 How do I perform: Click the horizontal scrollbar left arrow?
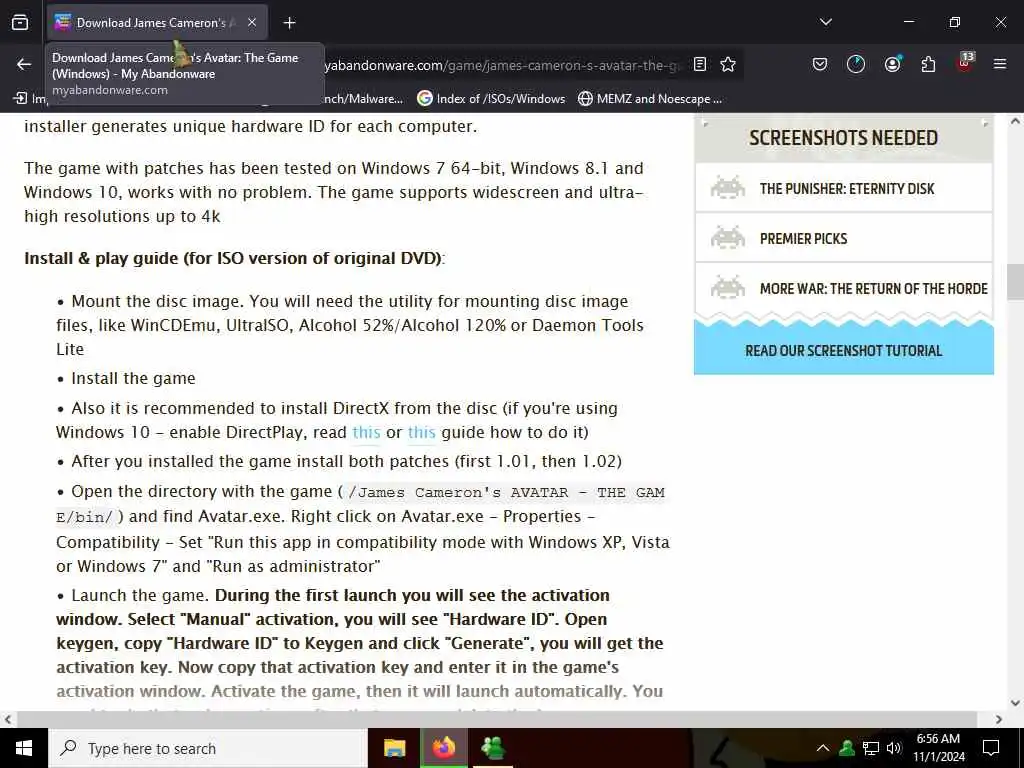8,720
